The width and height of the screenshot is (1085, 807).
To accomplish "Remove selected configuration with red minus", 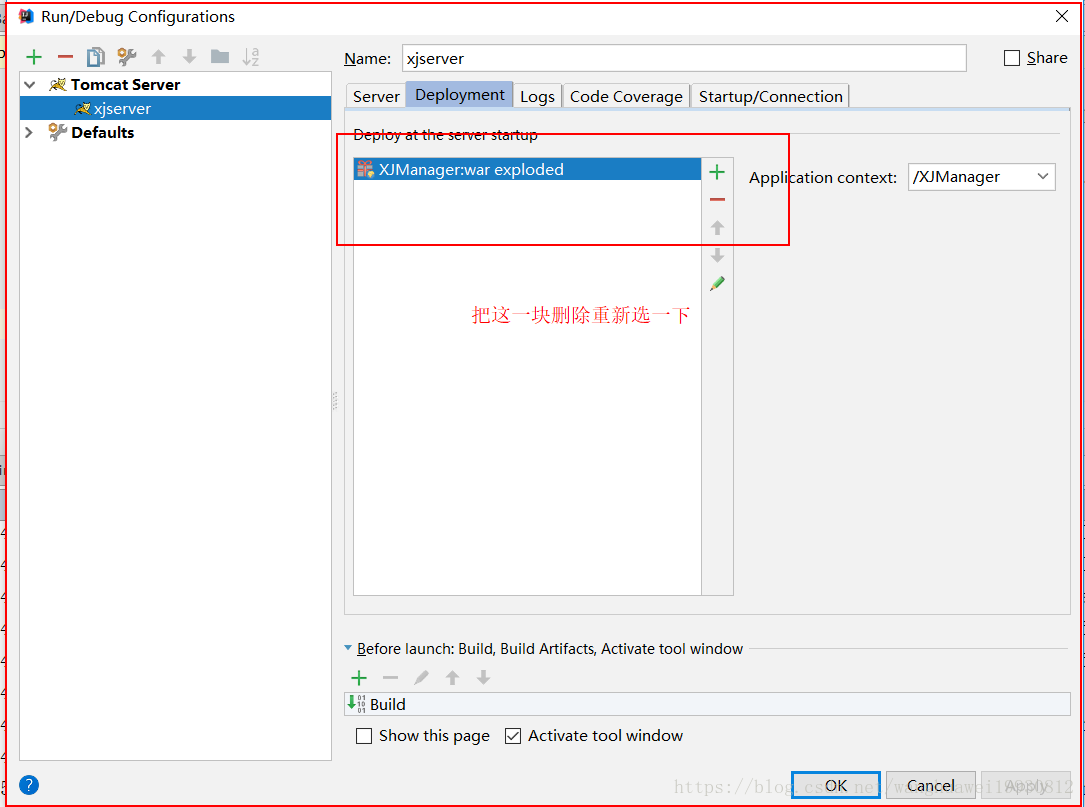I will (x=65, y=57).
